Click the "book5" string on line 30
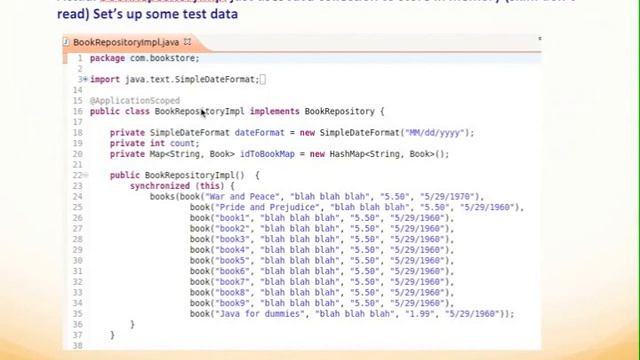Screen dimensions: 640x360 [232, 260]
